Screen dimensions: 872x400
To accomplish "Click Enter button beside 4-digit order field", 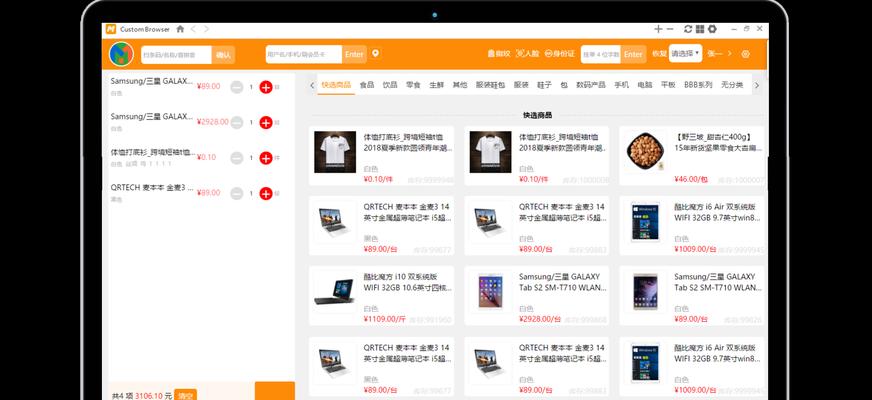I will pyautogui.click(x=633, y=54).
